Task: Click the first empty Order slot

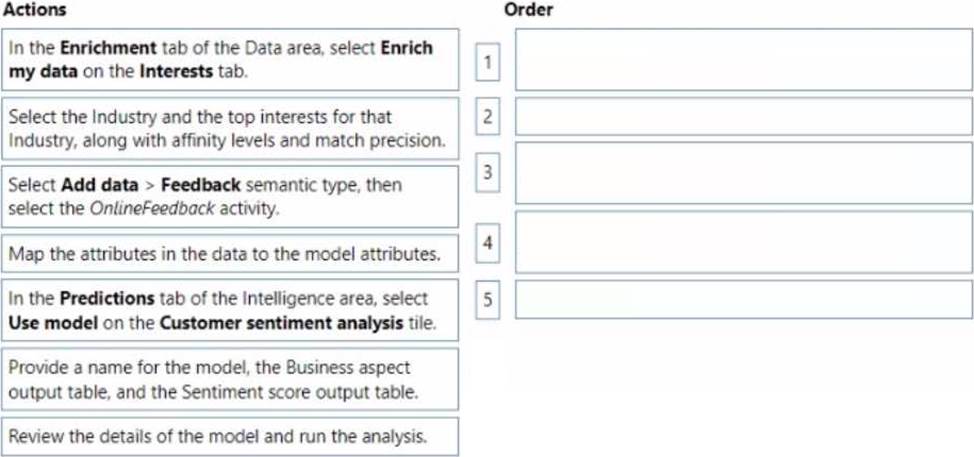Action: point(744,60)
